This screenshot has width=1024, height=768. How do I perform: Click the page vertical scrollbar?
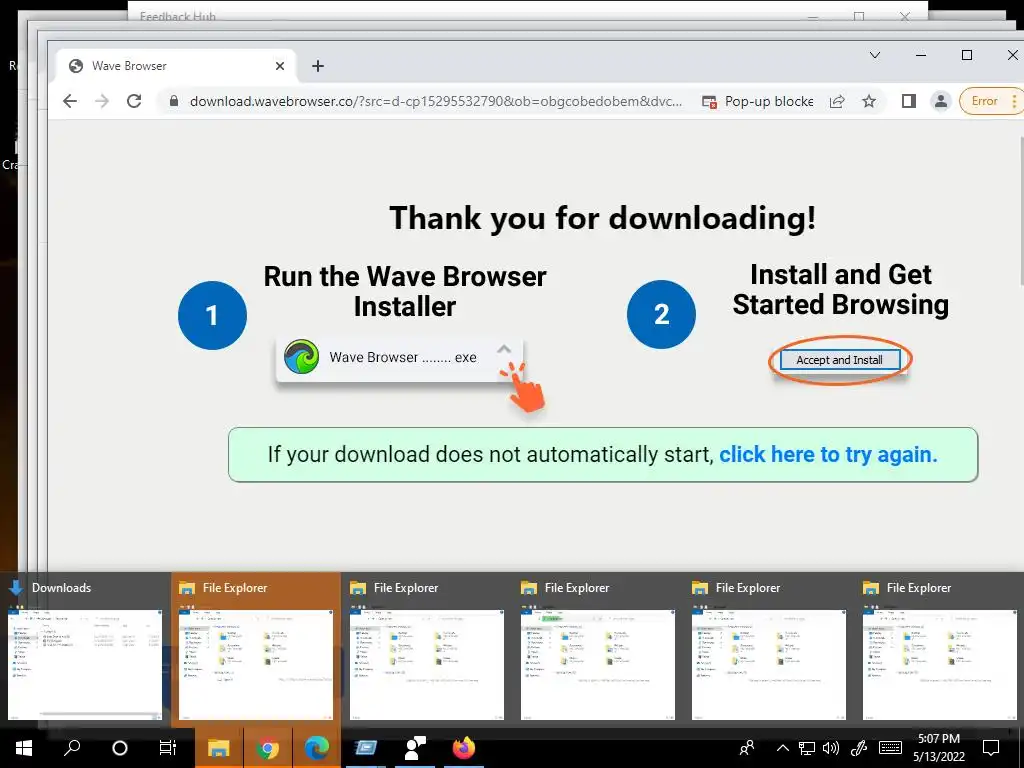pyautogui.click(x=1021, y=210)
